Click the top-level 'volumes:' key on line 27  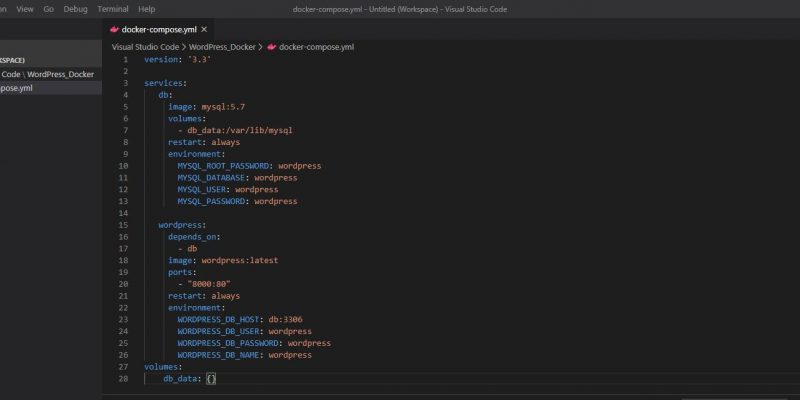163,367
